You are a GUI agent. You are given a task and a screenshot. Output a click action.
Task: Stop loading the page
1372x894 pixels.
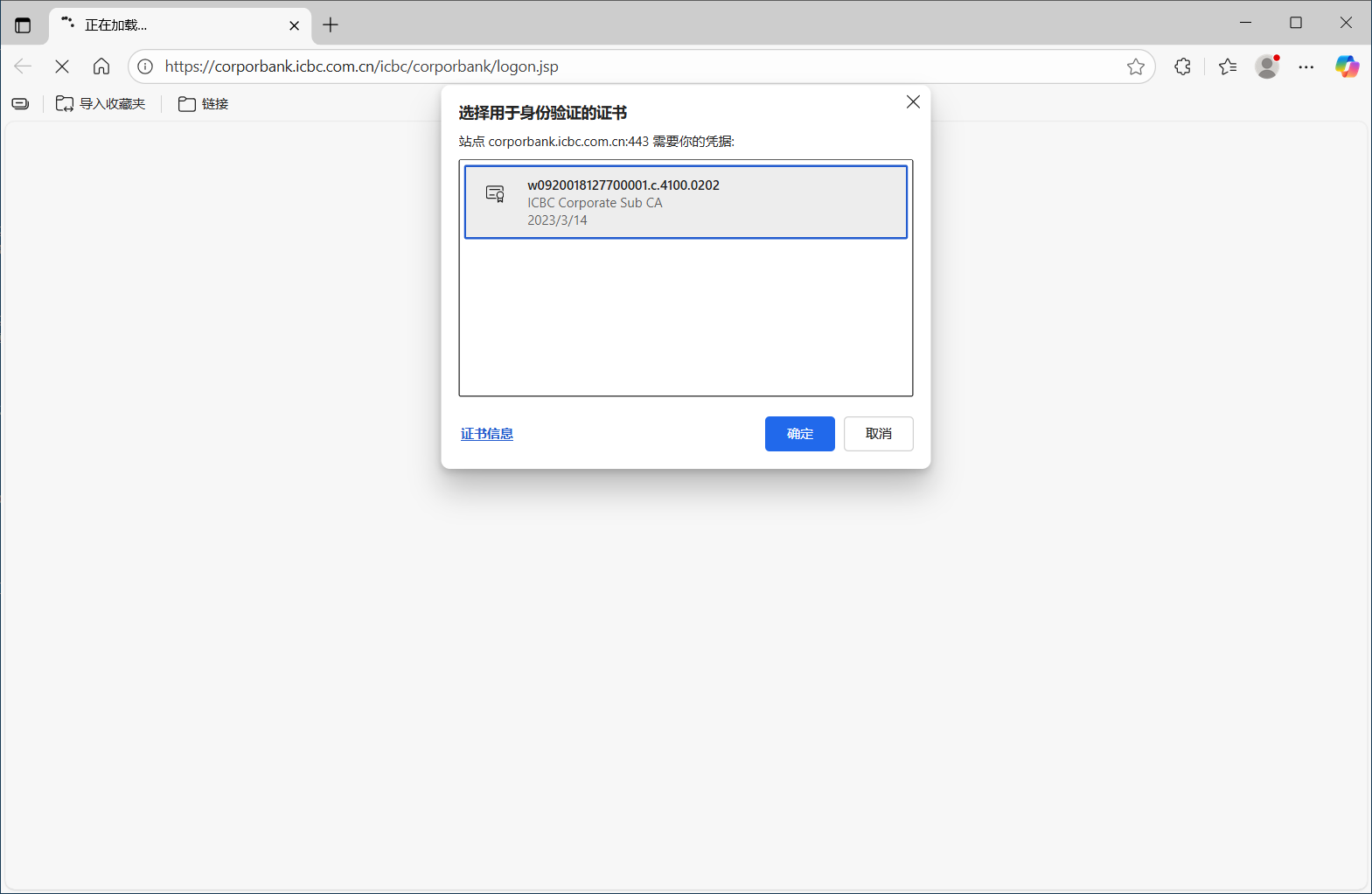[62, 66]
